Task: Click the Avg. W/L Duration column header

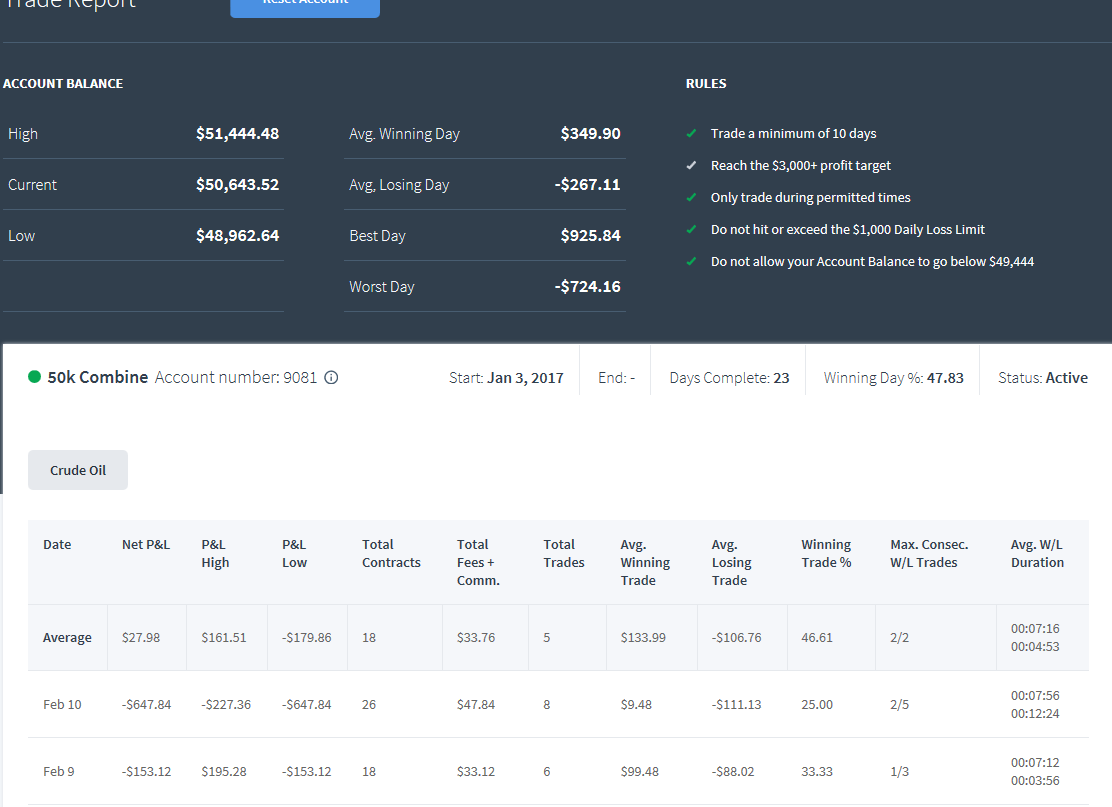Action: click(1037, 553)
